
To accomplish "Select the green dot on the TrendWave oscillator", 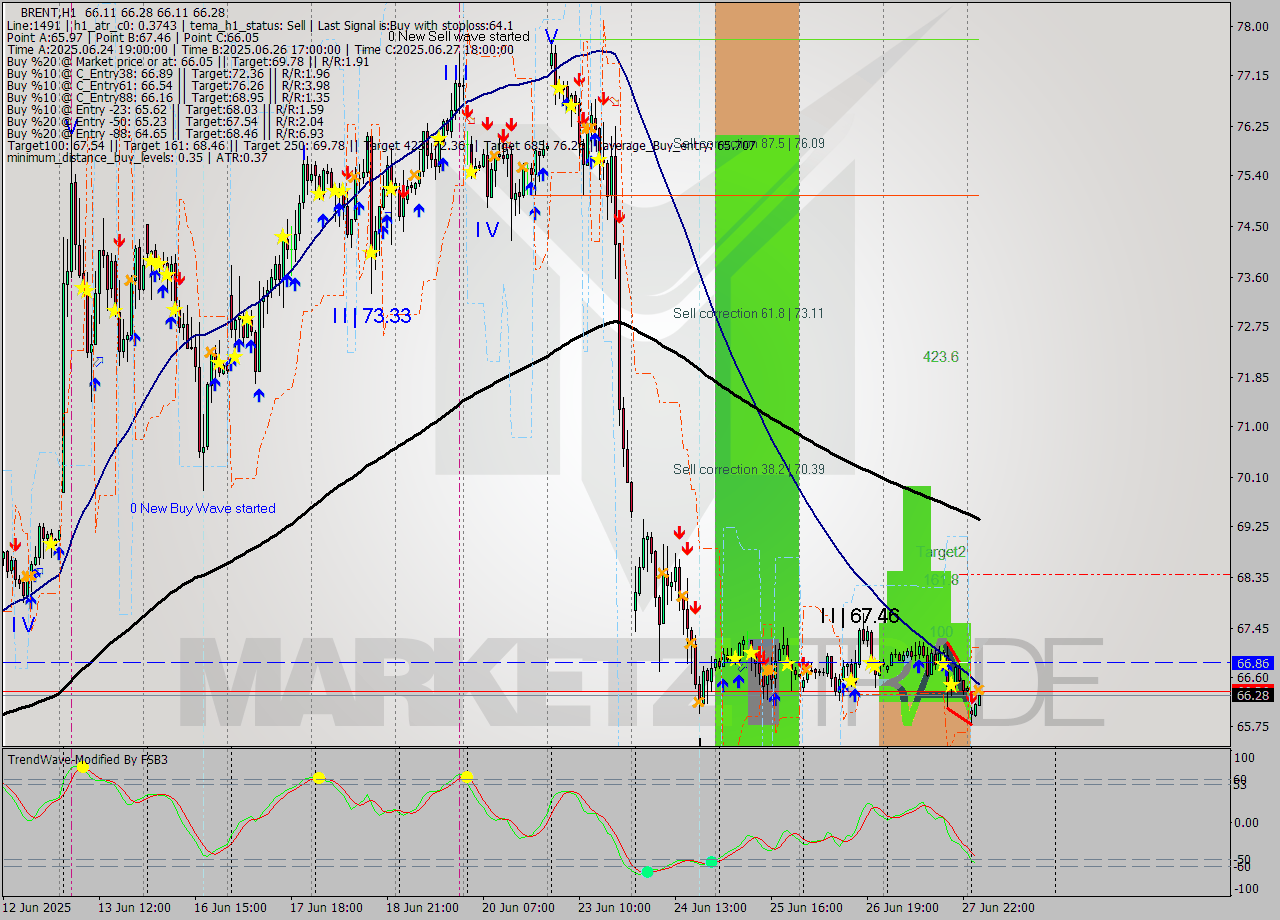I will (646, 872).
